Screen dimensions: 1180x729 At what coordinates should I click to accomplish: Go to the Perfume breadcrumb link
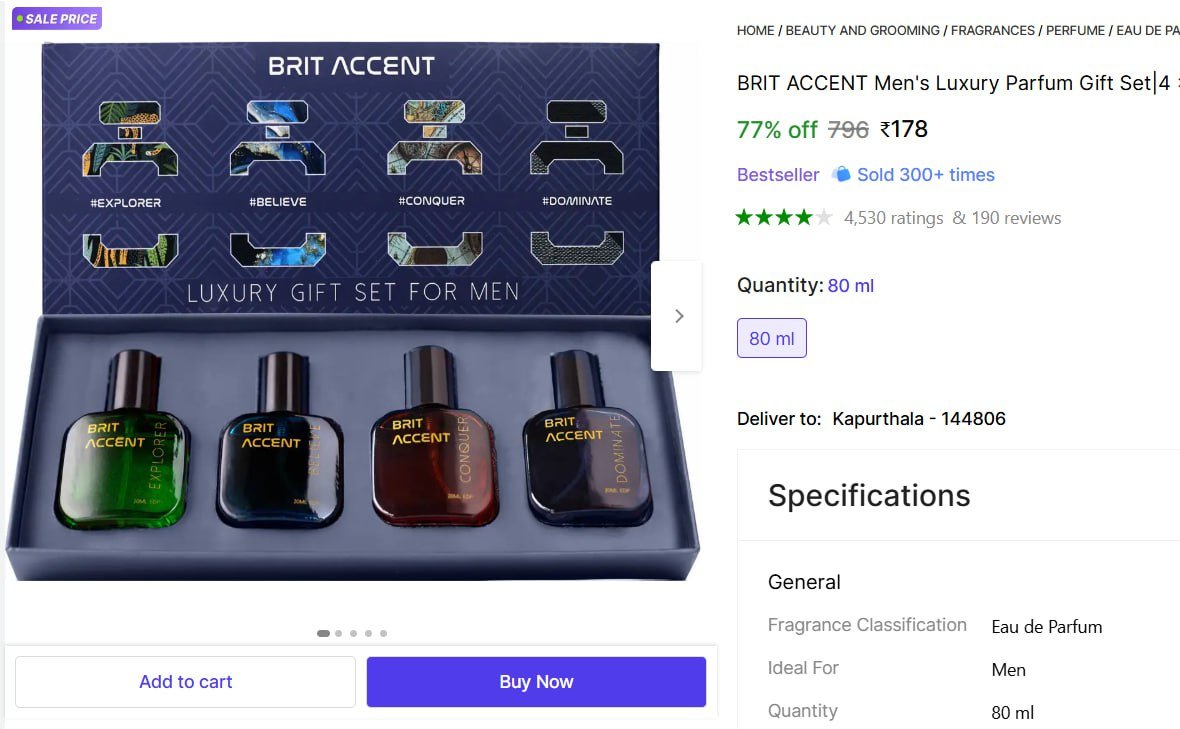click(1075, 31)
